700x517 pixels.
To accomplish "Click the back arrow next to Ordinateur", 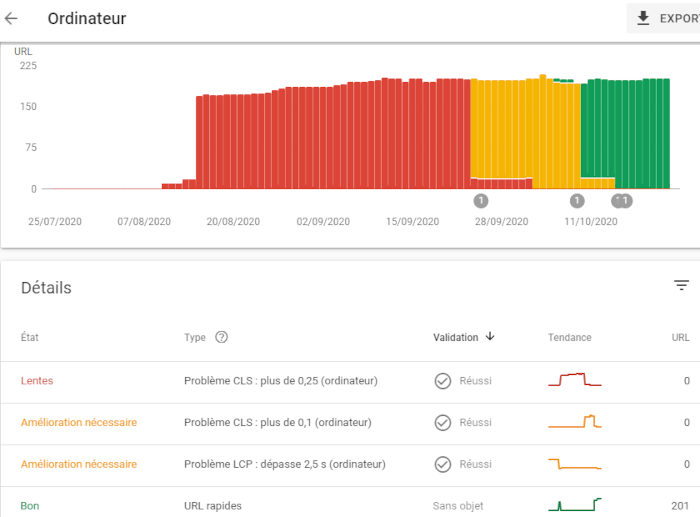I will [12, 18].
